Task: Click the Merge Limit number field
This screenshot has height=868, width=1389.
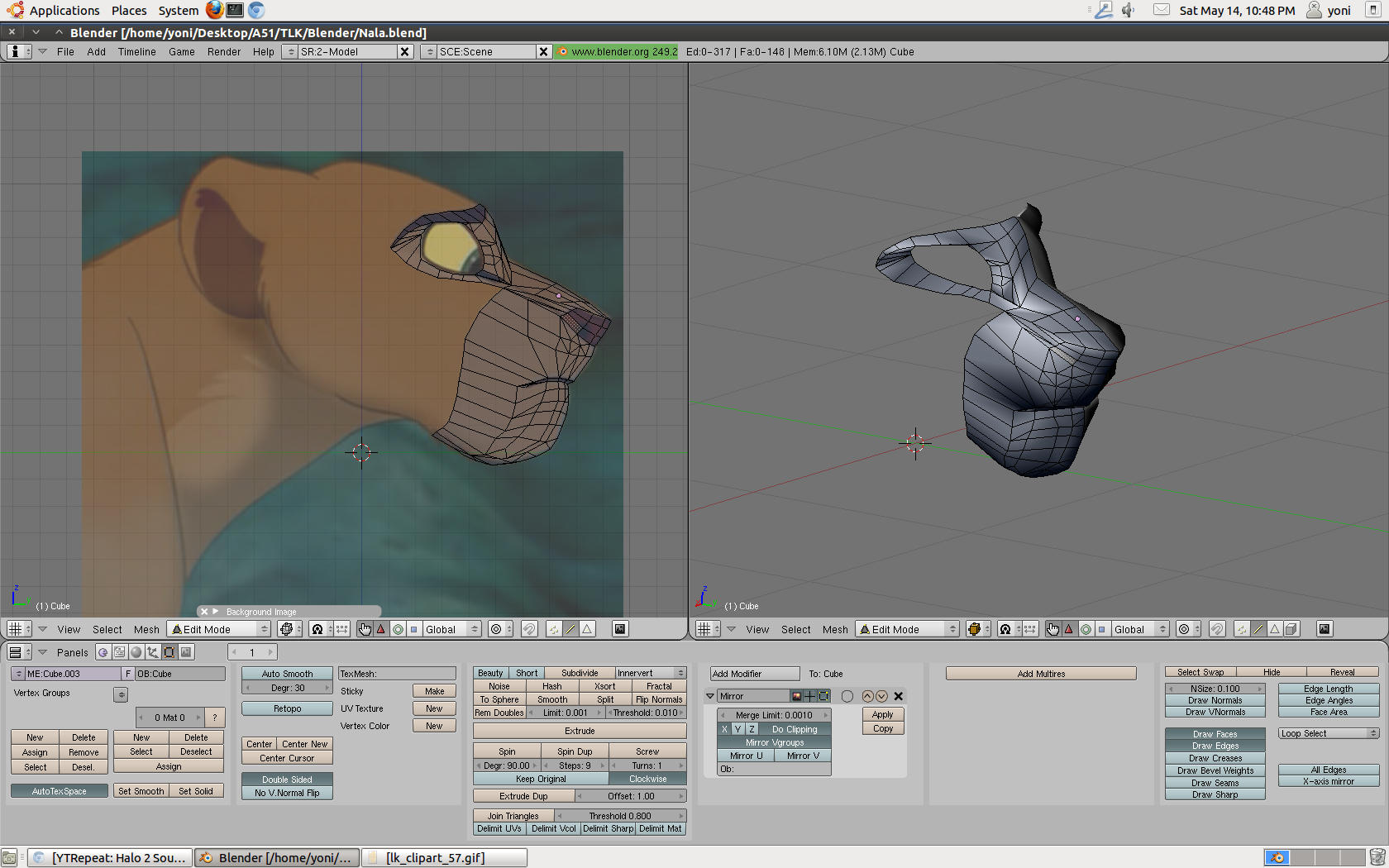Action: click(774, 715)
